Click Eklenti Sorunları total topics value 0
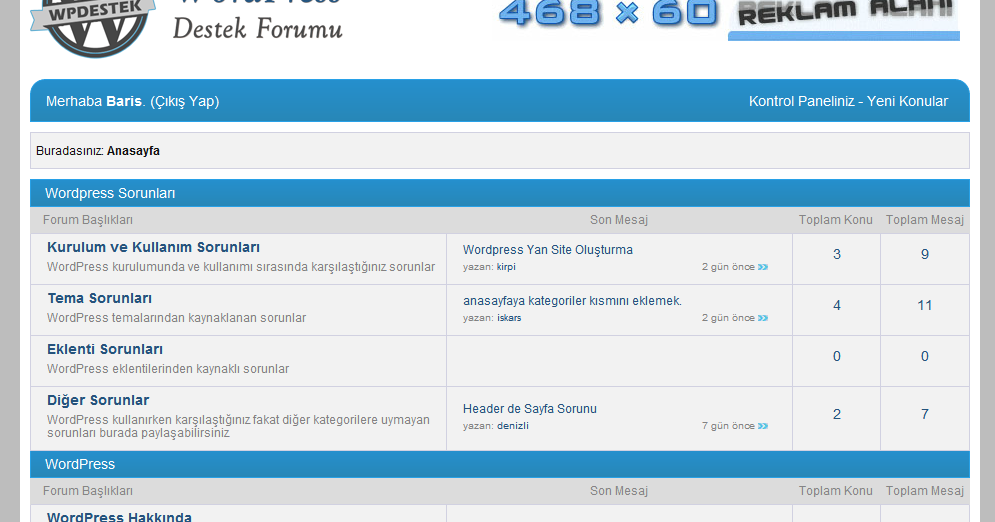Viewport: 995px width, 522px height. (x=836, y=356)
